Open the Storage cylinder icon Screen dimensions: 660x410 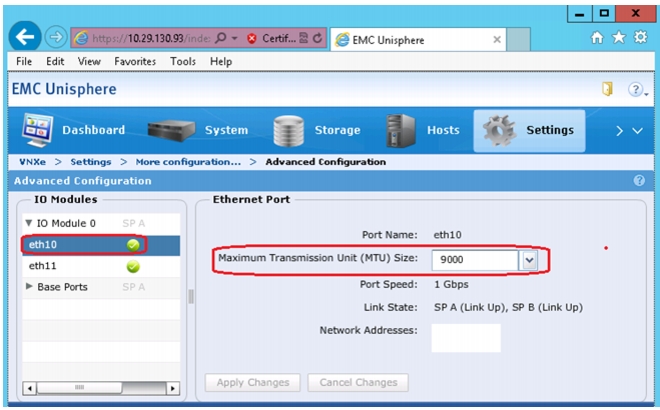[x=288, y=130]
